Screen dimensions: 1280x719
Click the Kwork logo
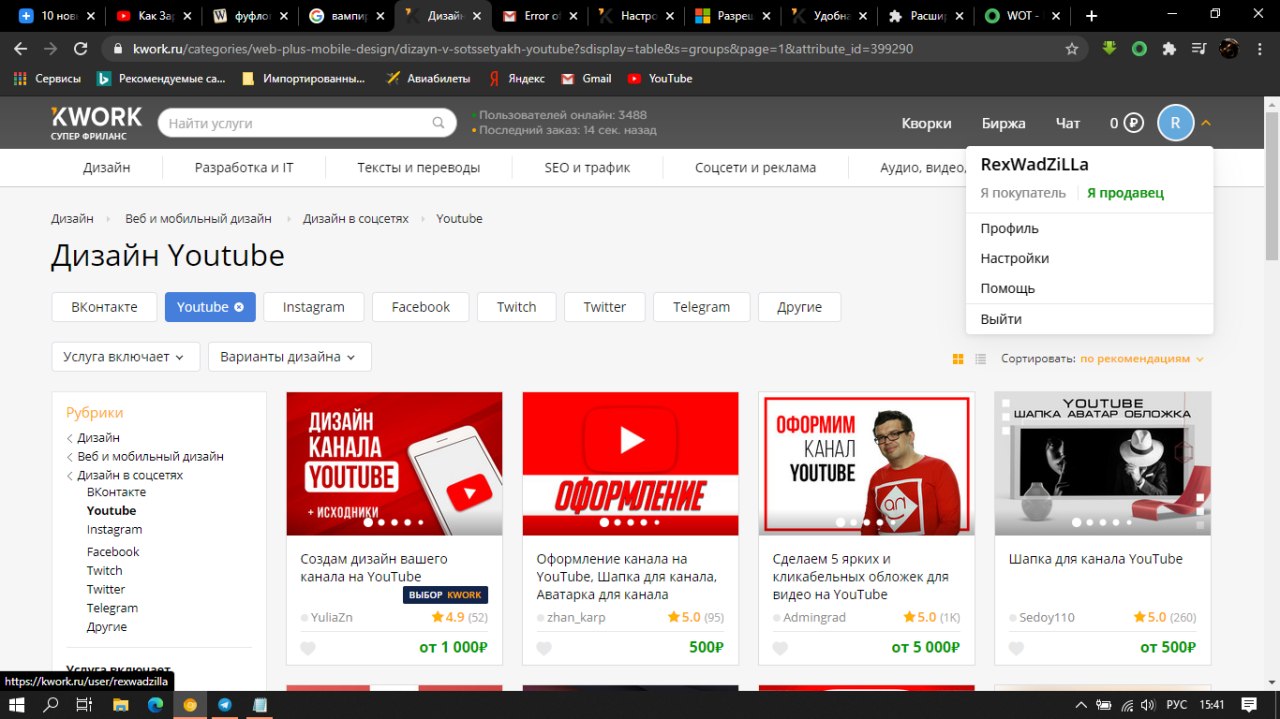click(96, 122)
